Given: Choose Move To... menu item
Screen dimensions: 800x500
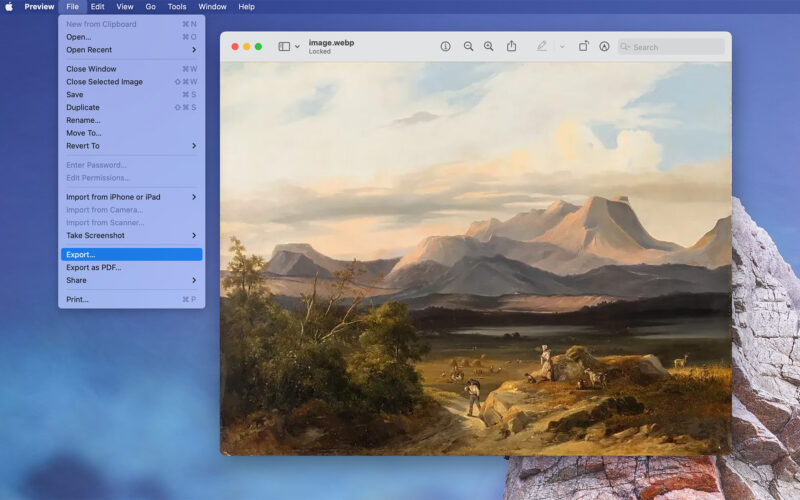Looking at the screenshot, I should (132, 133).
